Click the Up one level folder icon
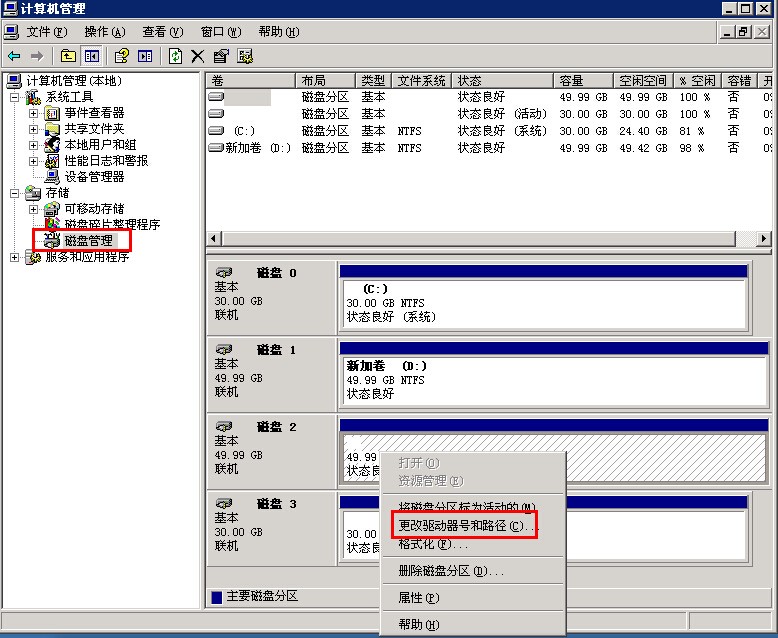Viewport: 778px width, 638px height. click(68, 56)
